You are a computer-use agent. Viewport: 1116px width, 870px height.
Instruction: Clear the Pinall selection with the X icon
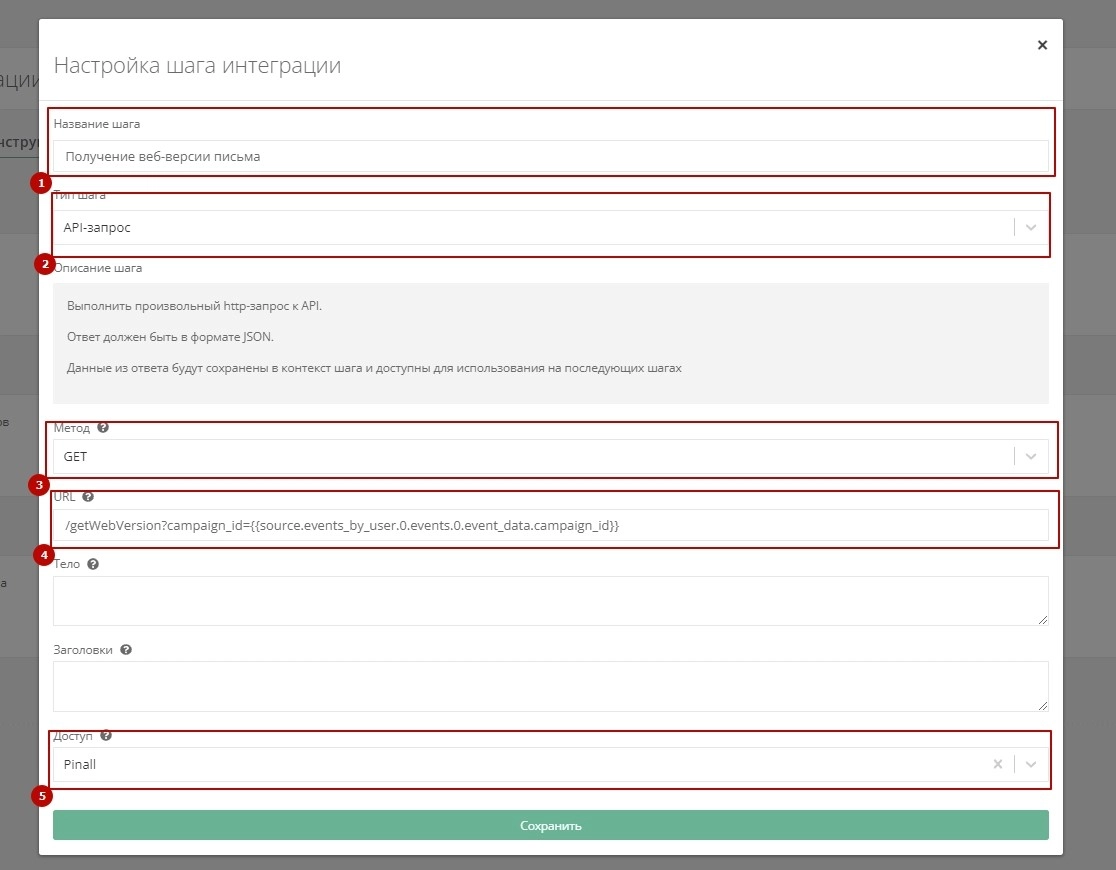997,764
